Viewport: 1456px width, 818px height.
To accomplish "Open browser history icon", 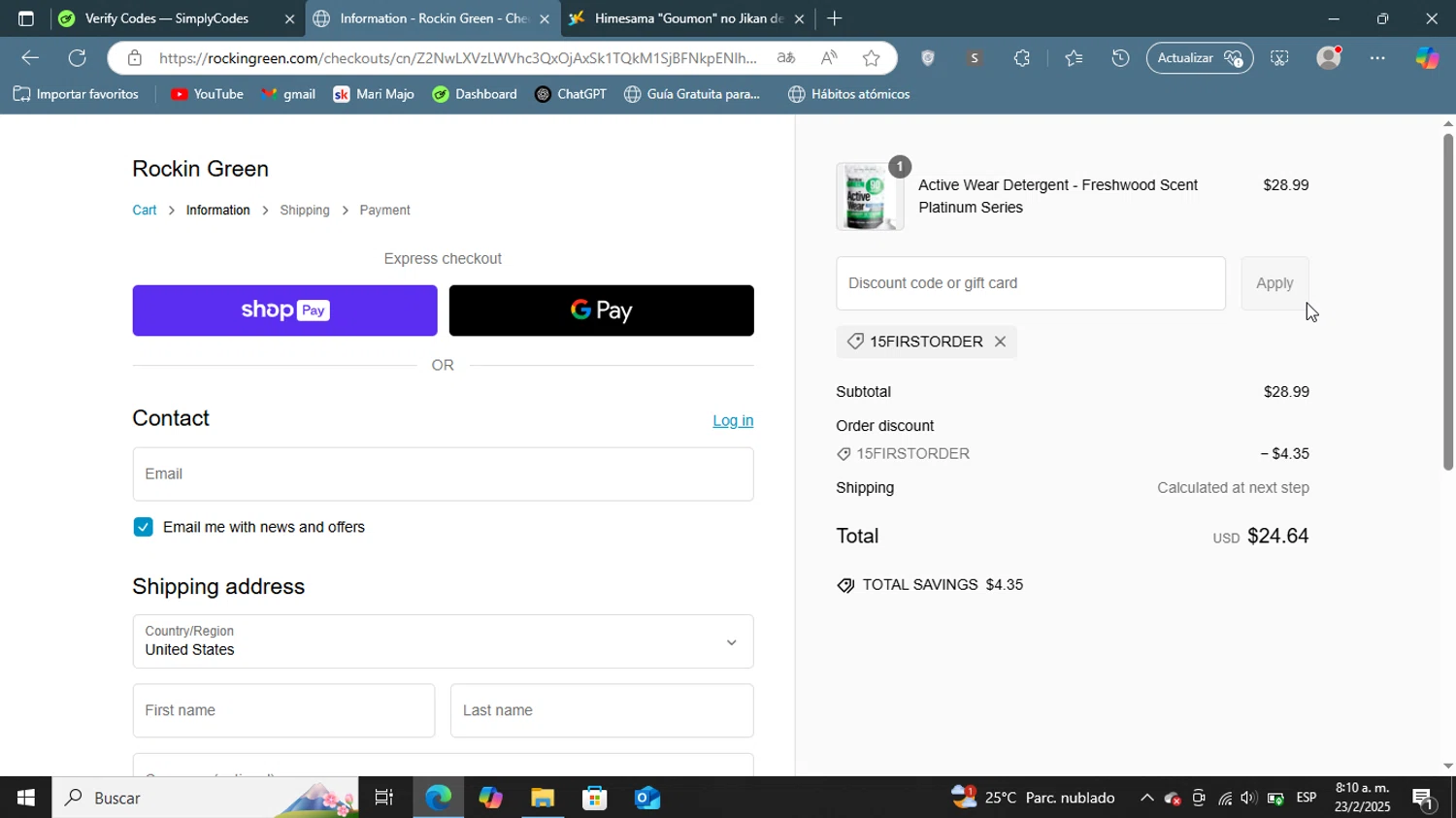I will [x=1120, y=58].
